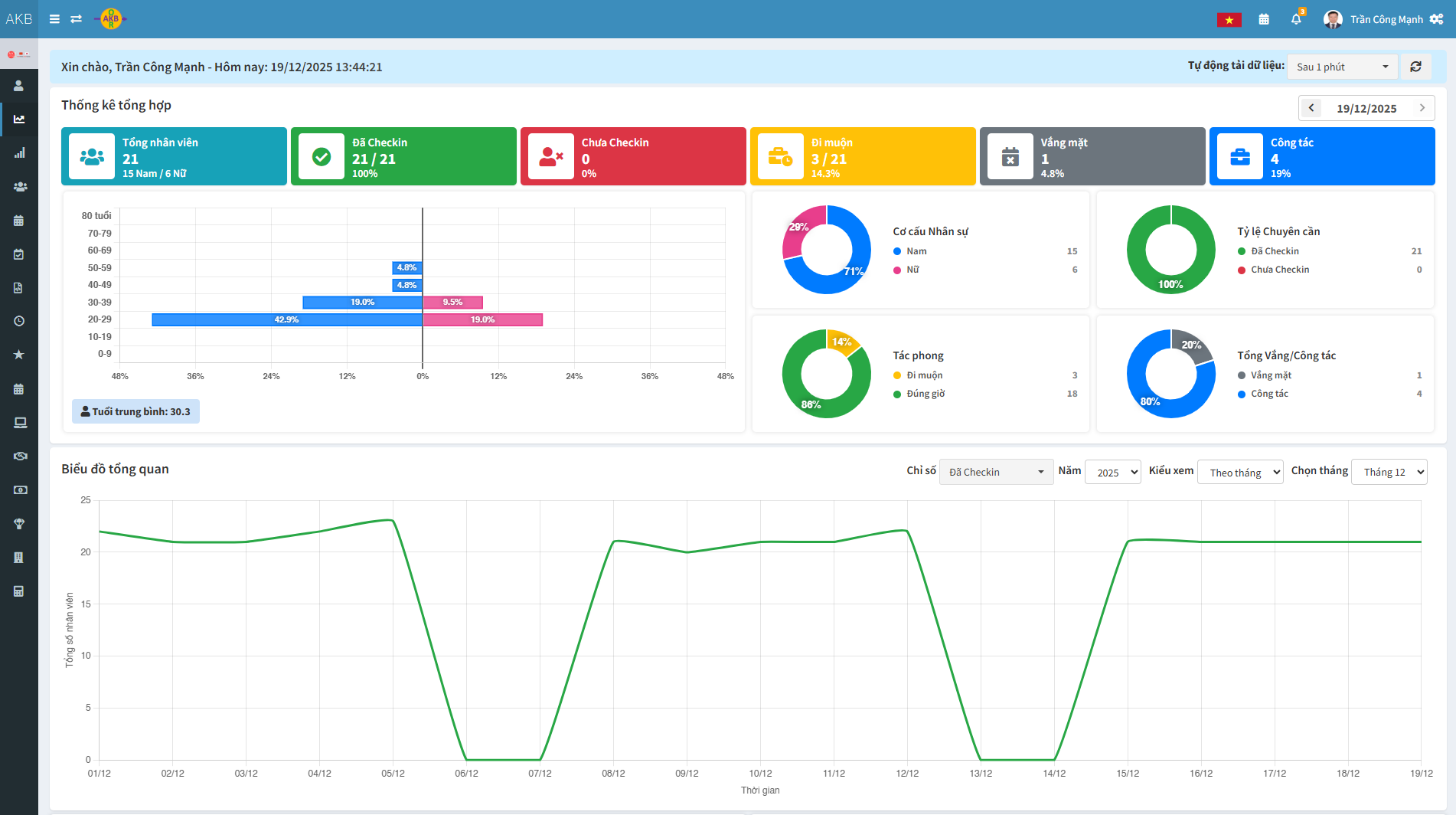Viewport: 1456px width, 815px height.
Task: Open the Sau 1 phút auto-reload dropdown
Action: [1342, 67]
